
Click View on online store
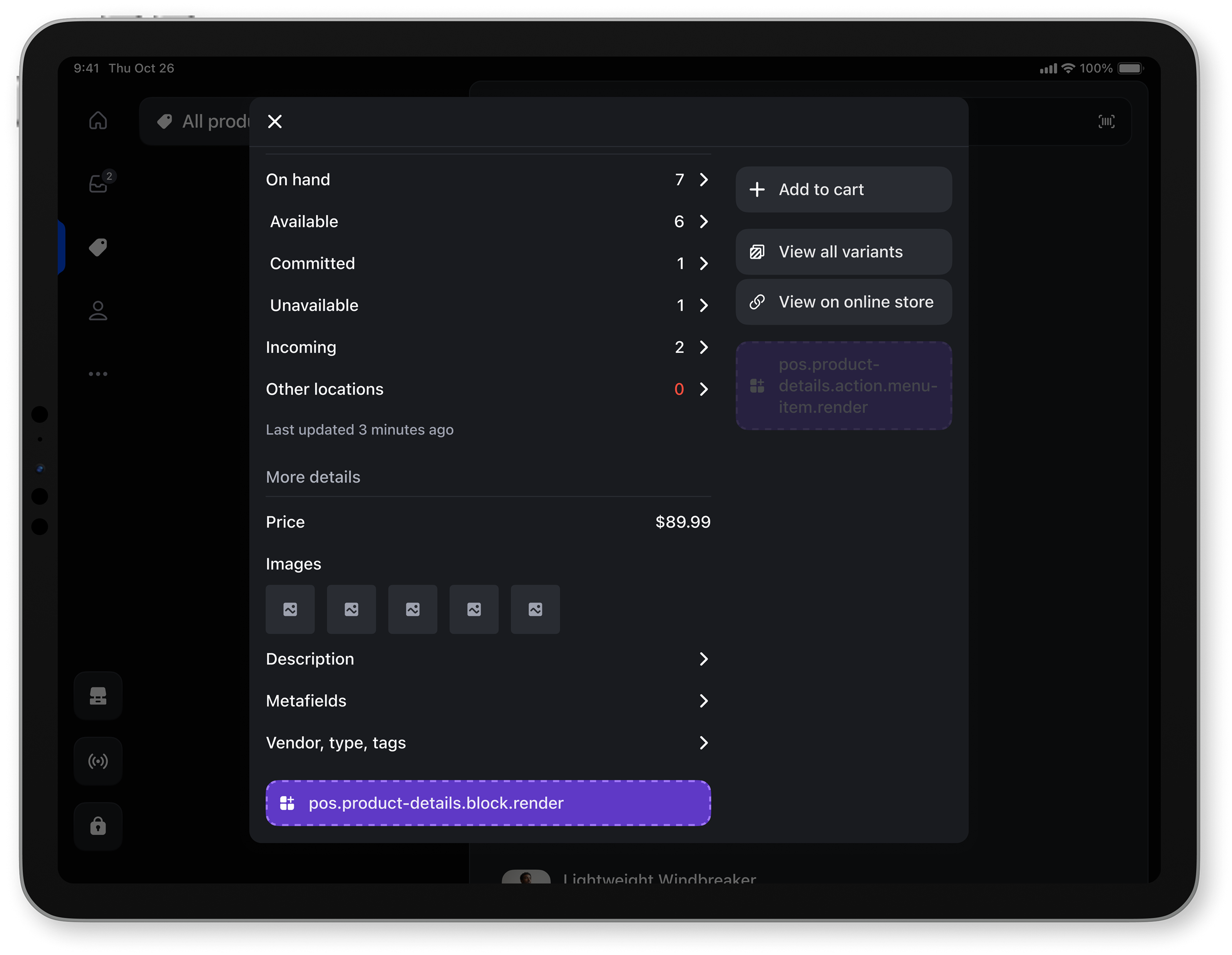(843, 302)
